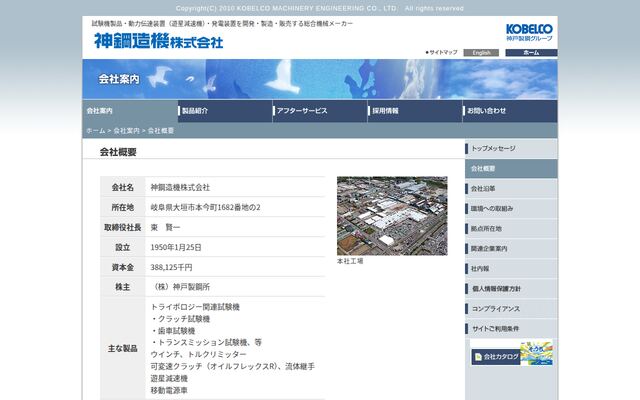Click the header tagline about 試験機製品
Viewport: 640px width, 400px height.
click(222, 24)
